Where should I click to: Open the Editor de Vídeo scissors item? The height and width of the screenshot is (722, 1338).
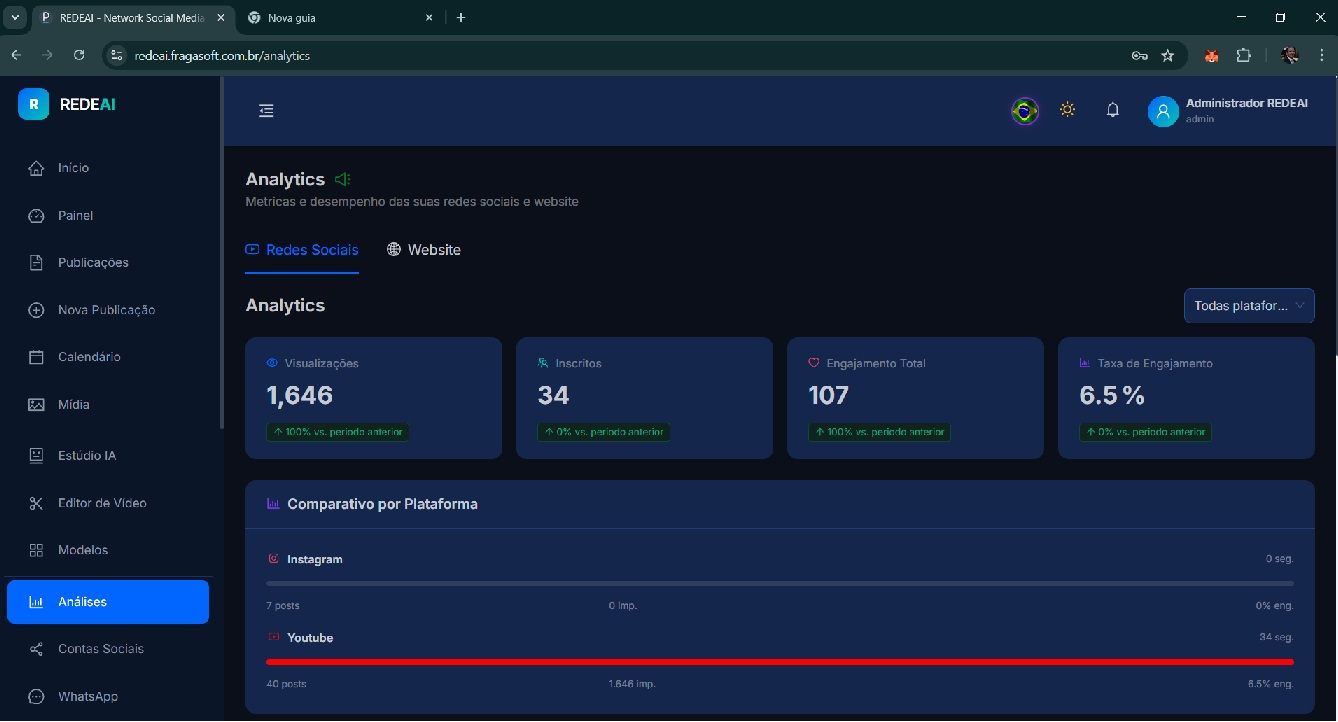(x=101, y=503)
